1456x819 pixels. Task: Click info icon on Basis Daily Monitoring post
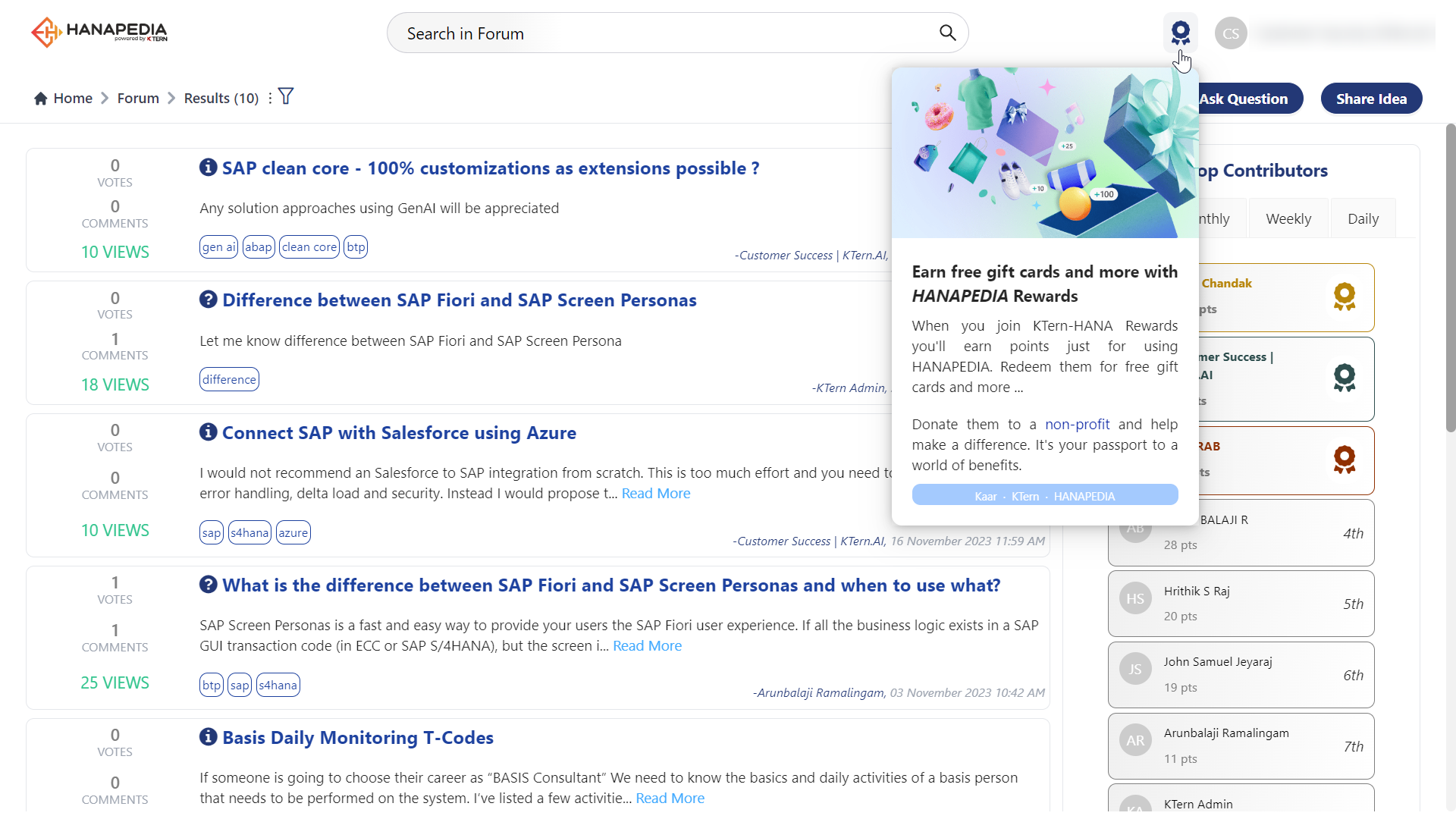[208, 736]
